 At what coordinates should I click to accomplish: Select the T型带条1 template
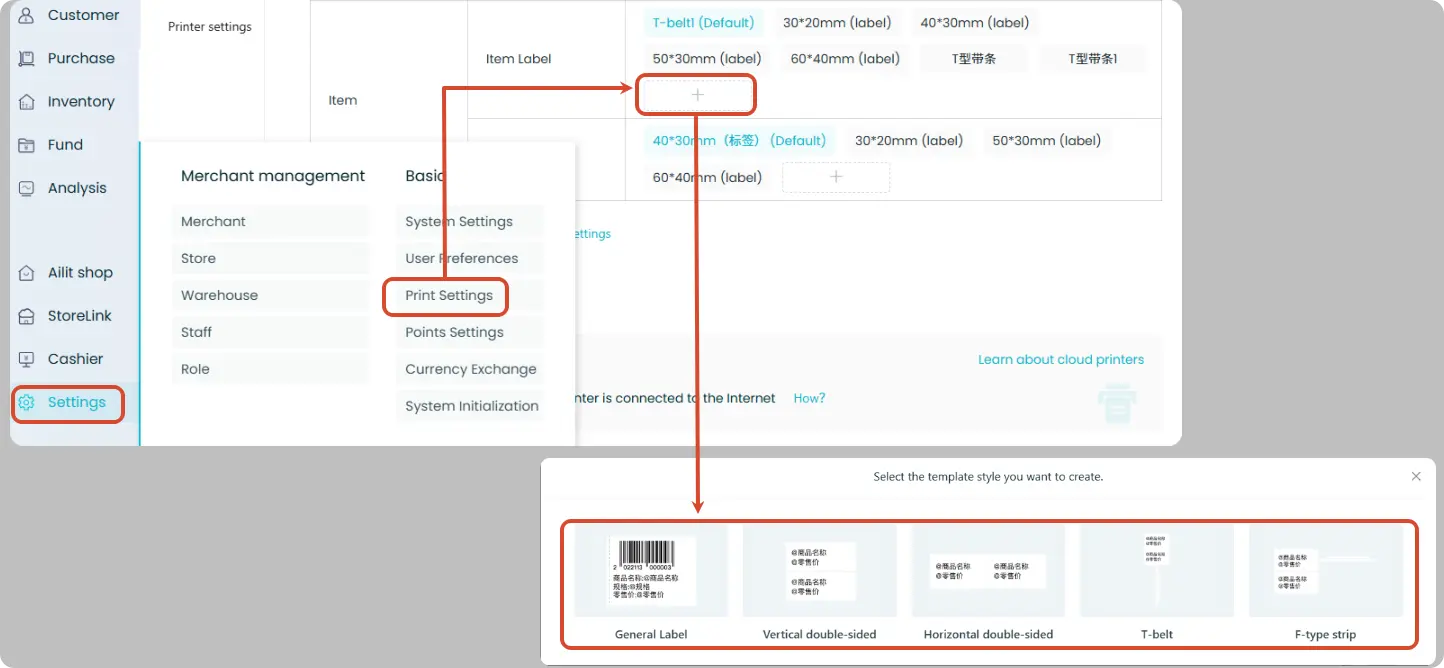[x=1093, y=58]
